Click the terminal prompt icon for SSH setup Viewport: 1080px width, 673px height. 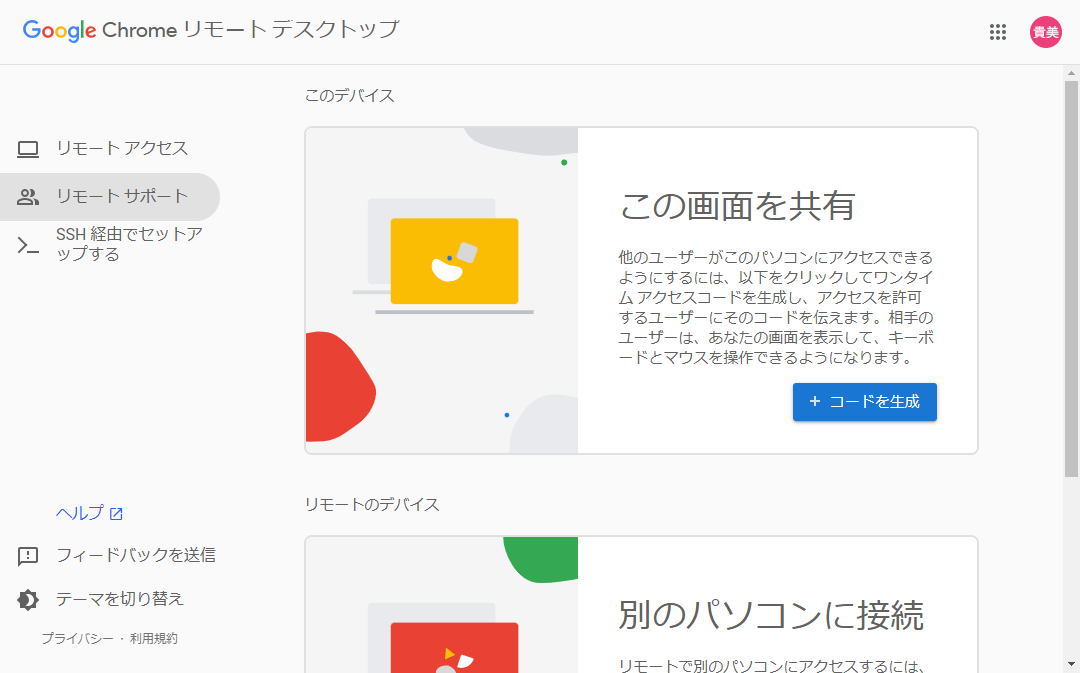(x=28, y=245)
